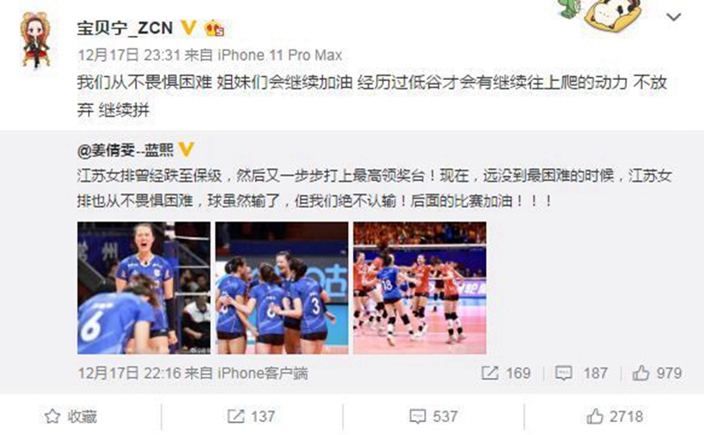
Task: Click the iPhone 11 Pro Max source link
Action: 280,55
